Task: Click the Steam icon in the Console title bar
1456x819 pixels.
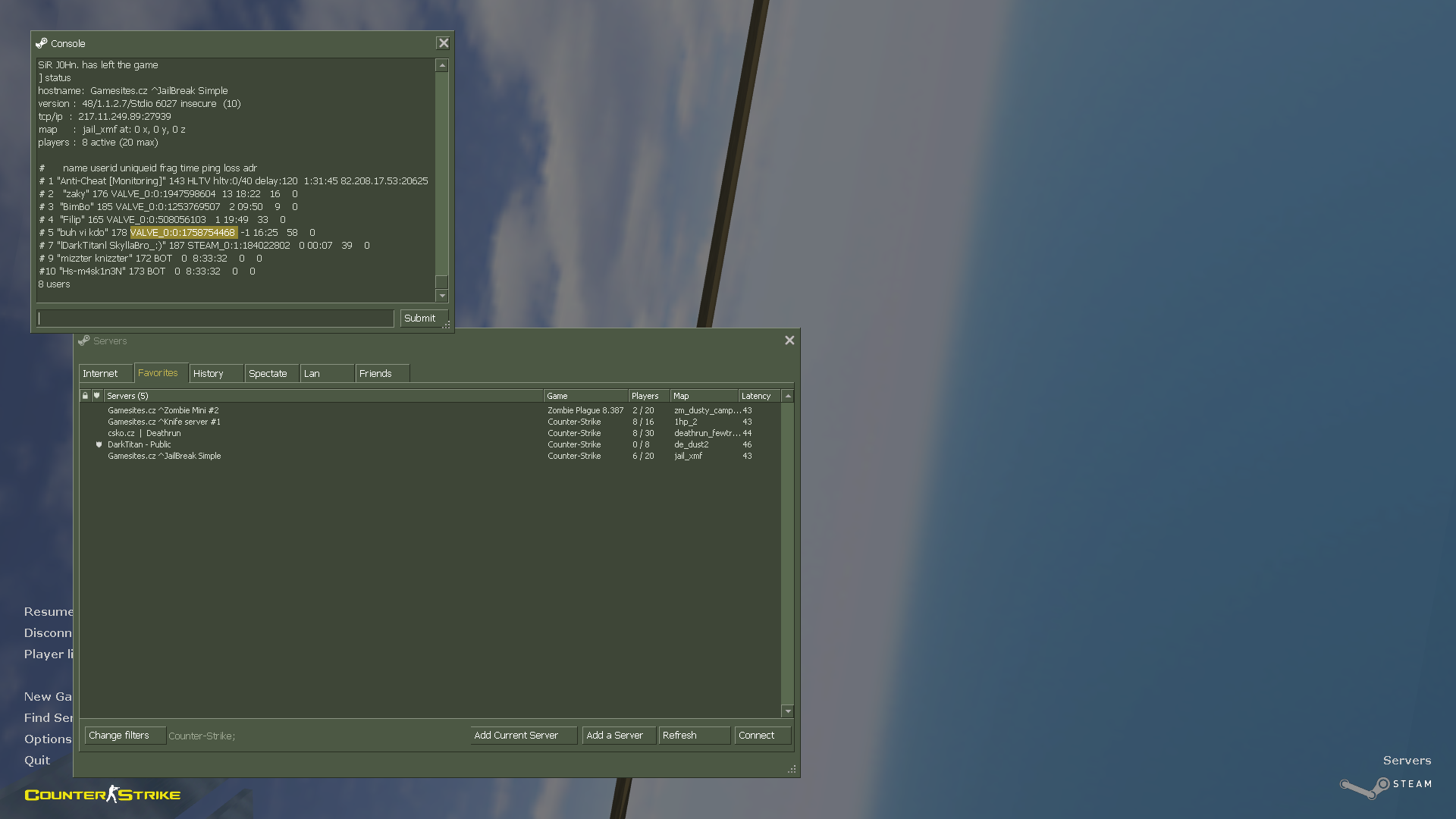Action: tap(42, 43)
